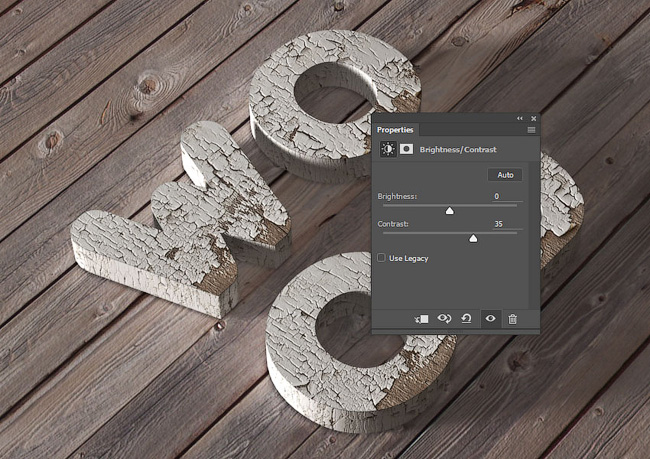
Task: Click the Contrast value field showing 35
Action: (x=507, y=224)
